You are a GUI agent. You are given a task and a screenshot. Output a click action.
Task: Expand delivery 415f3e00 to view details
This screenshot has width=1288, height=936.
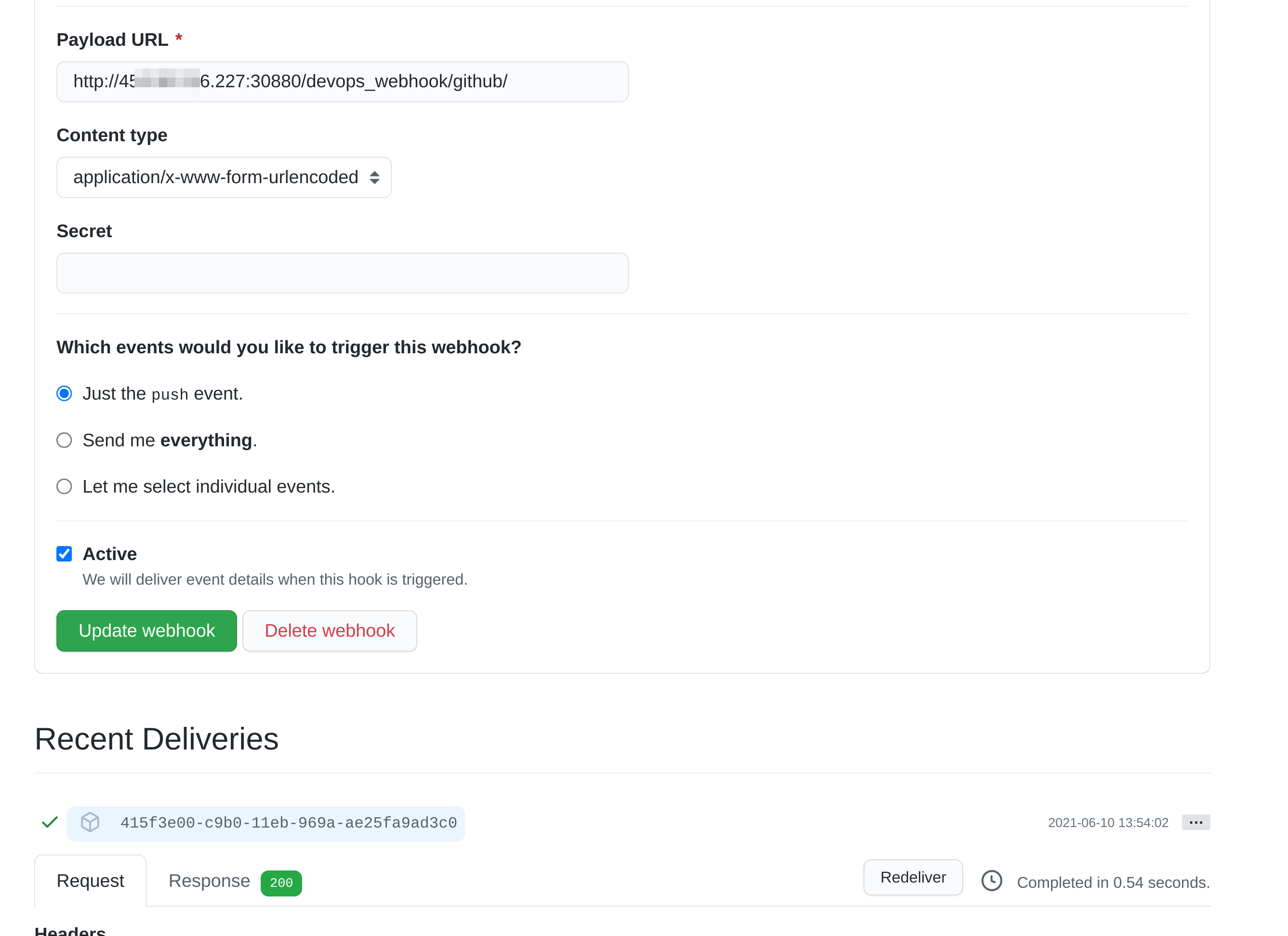pyautogui.click(x=289, y=821)
